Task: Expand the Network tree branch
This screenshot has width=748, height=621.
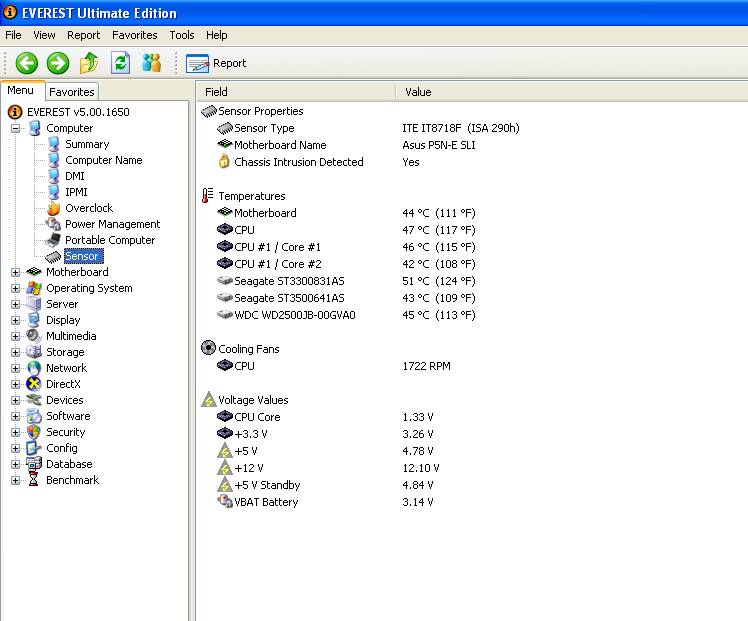Action: pos(15,368)
